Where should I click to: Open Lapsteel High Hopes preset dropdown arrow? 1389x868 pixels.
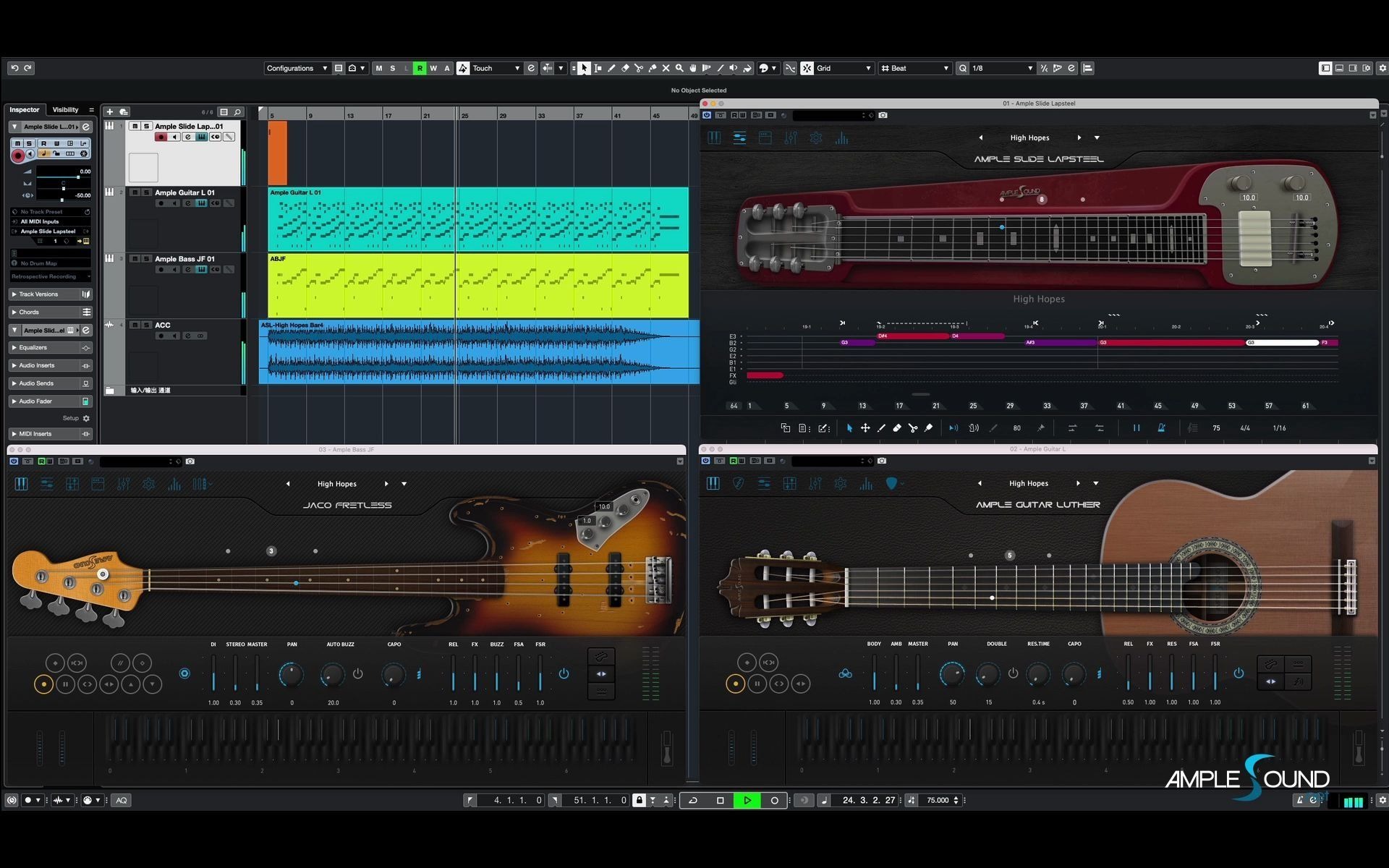(x=1097, y=137)
